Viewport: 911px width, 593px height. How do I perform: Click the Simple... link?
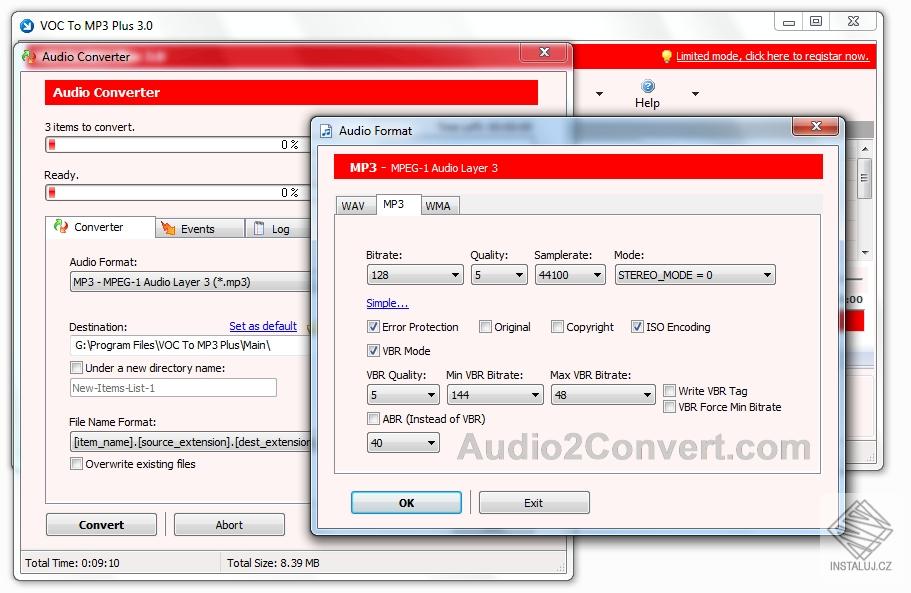coord(387,303)
